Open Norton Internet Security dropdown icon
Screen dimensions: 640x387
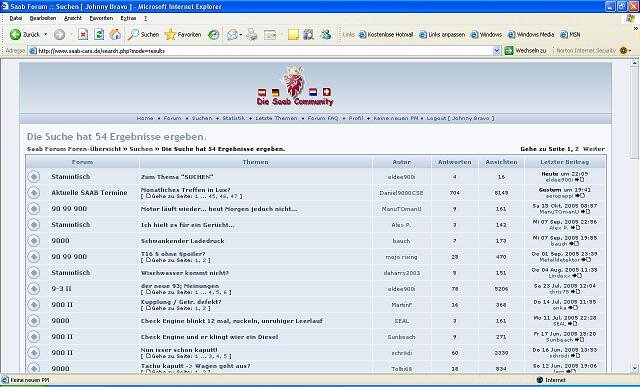(x=625, y=51)
